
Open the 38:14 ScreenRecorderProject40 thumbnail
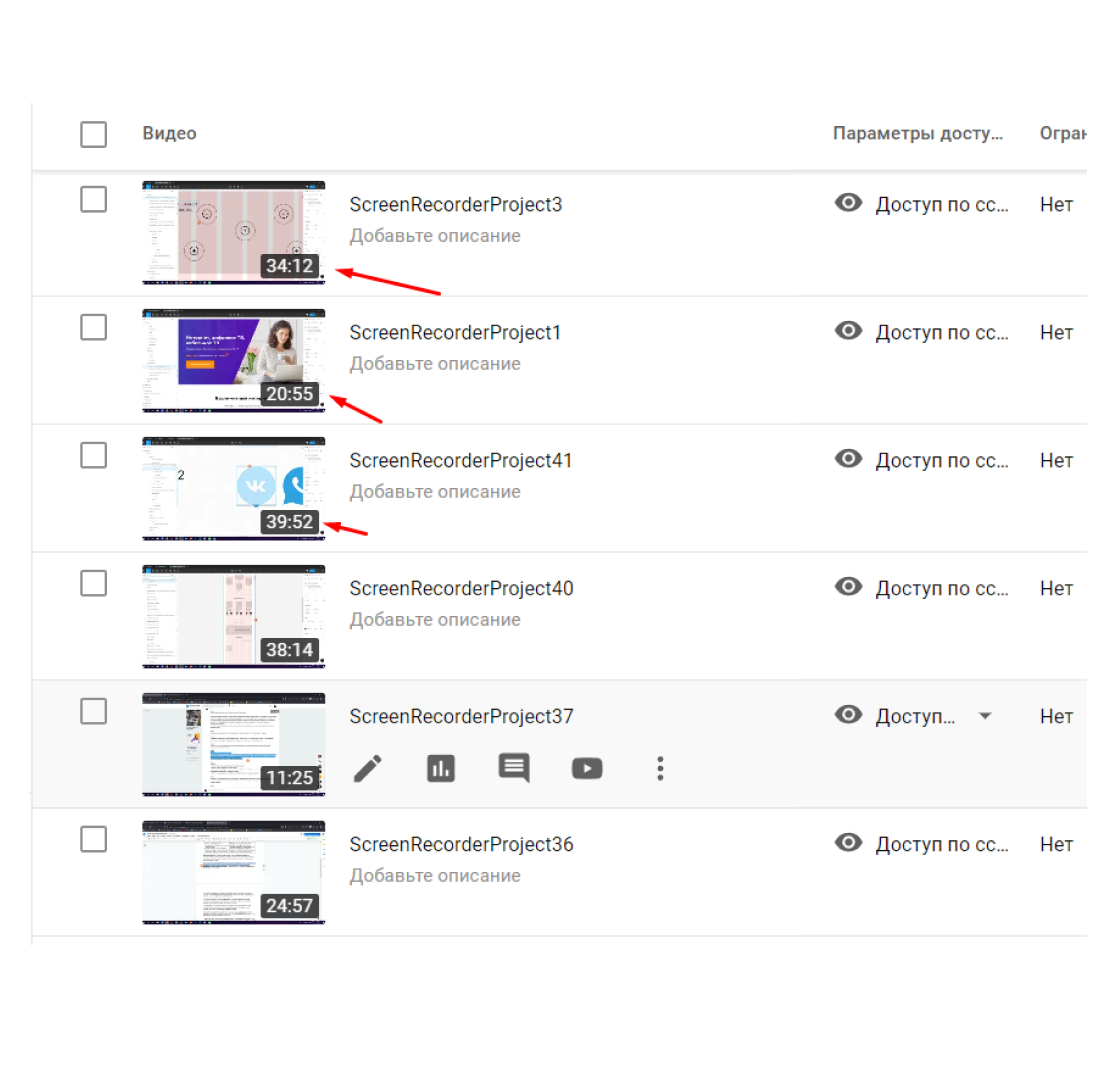pyautogui.click(x=233, y=616)
